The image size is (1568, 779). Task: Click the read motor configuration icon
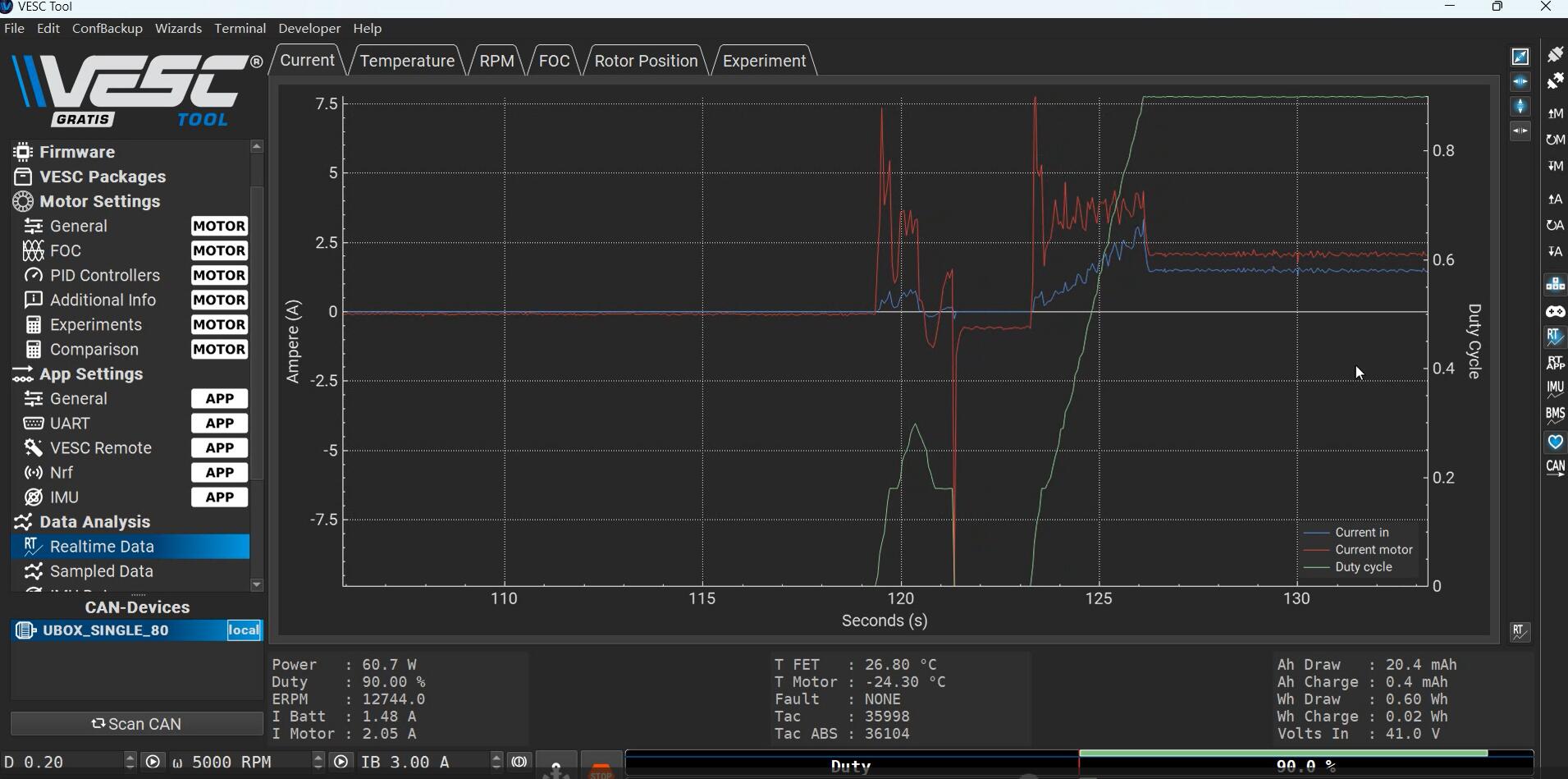tap(1555, 113)
